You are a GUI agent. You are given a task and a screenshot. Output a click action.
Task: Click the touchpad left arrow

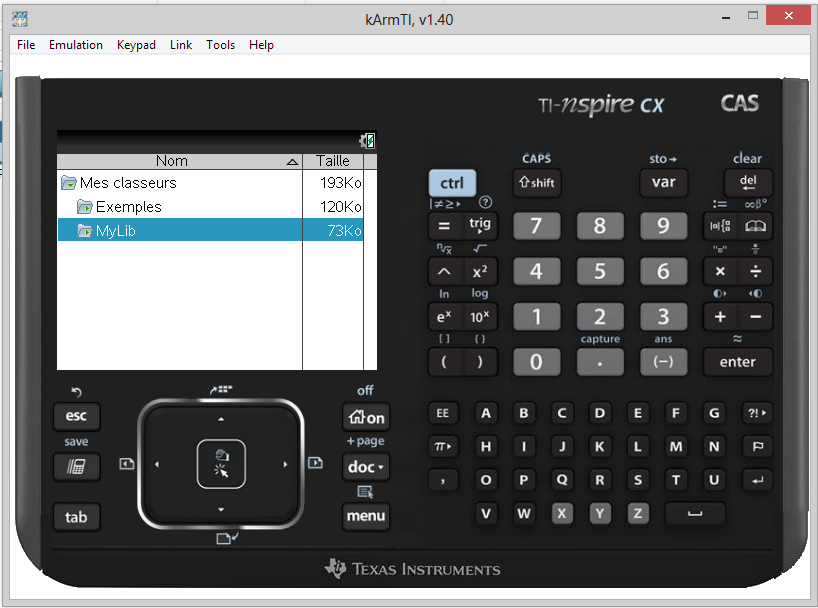157,464
